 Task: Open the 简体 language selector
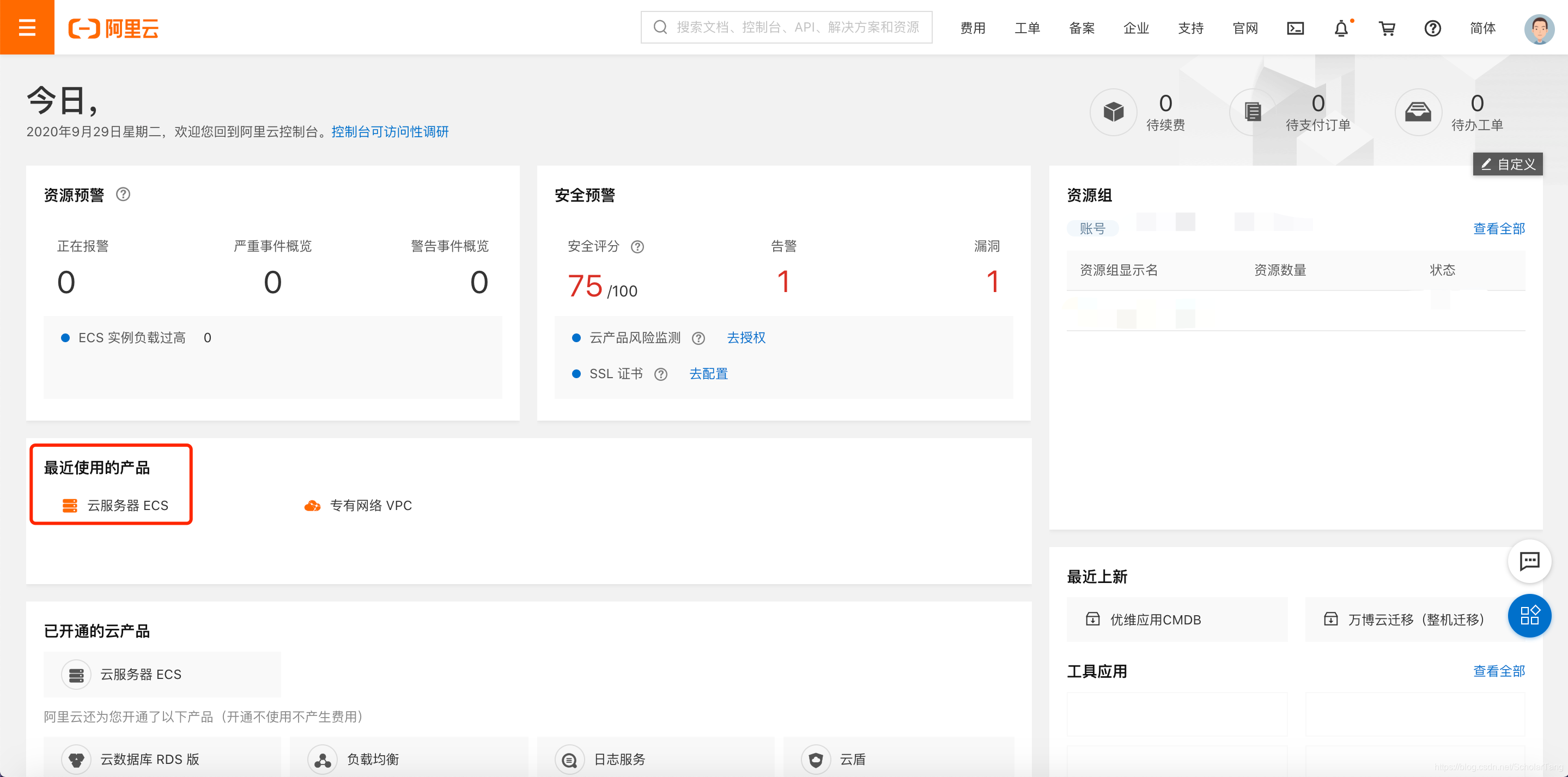point(1482,28)
